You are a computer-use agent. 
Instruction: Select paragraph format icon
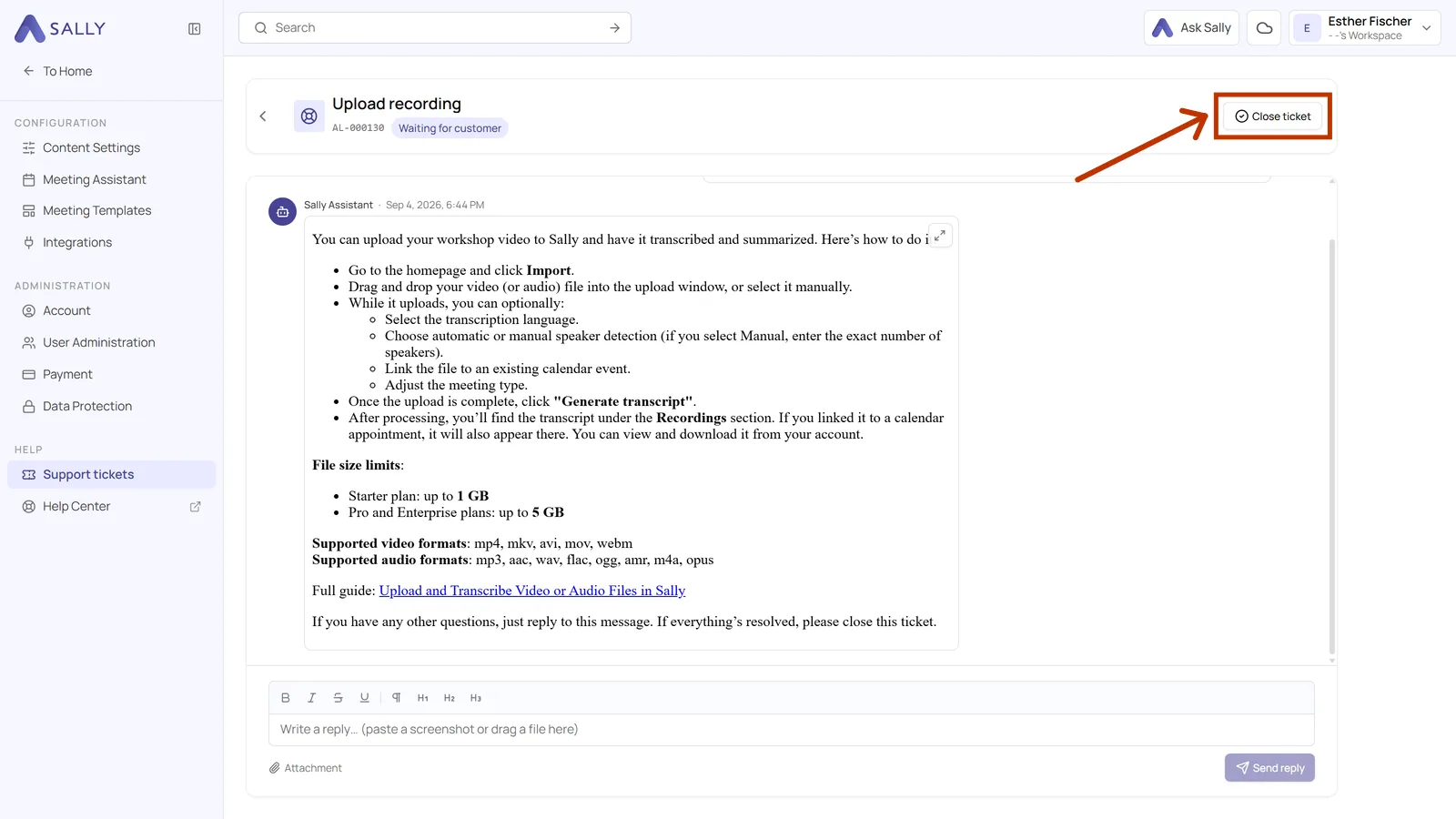tap(397, 698)
